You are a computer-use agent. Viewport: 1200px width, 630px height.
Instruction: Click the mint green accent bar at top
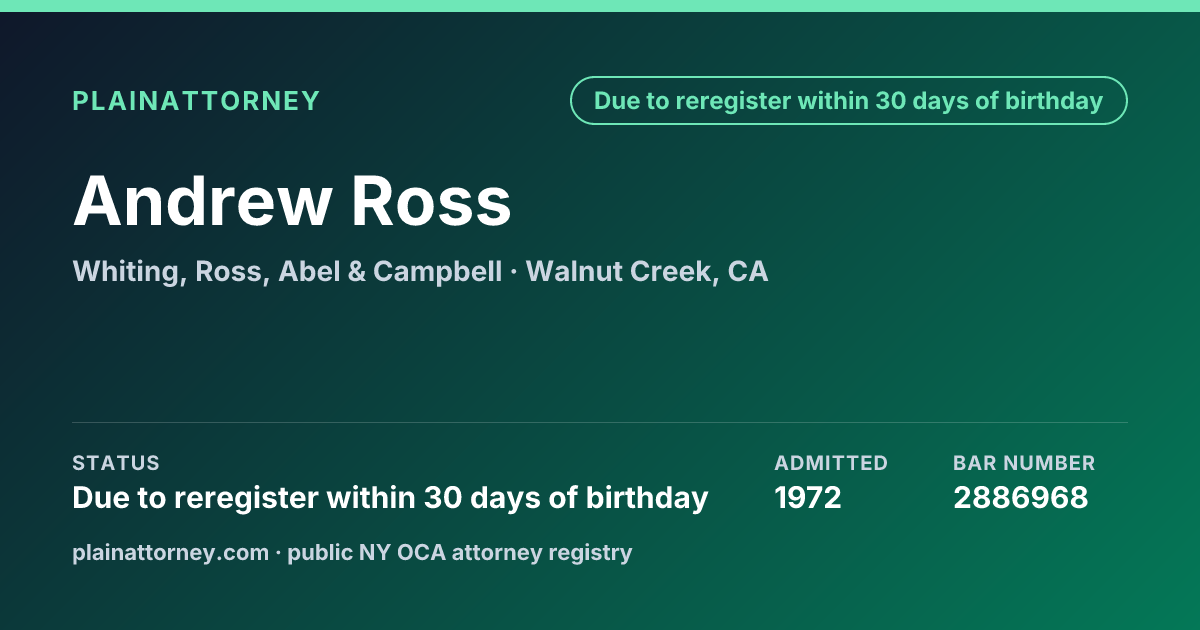pos(600,6)
